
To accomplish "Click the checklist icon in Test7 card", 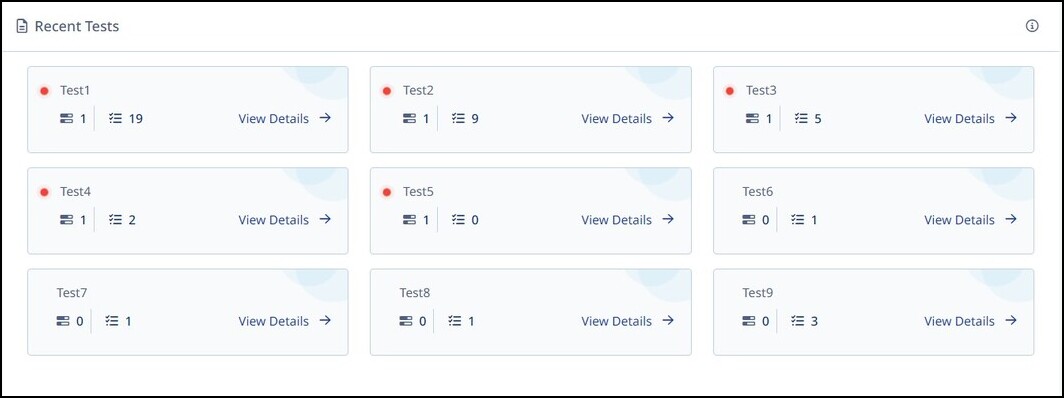I will pyautogui.click(x=112, y=321).
